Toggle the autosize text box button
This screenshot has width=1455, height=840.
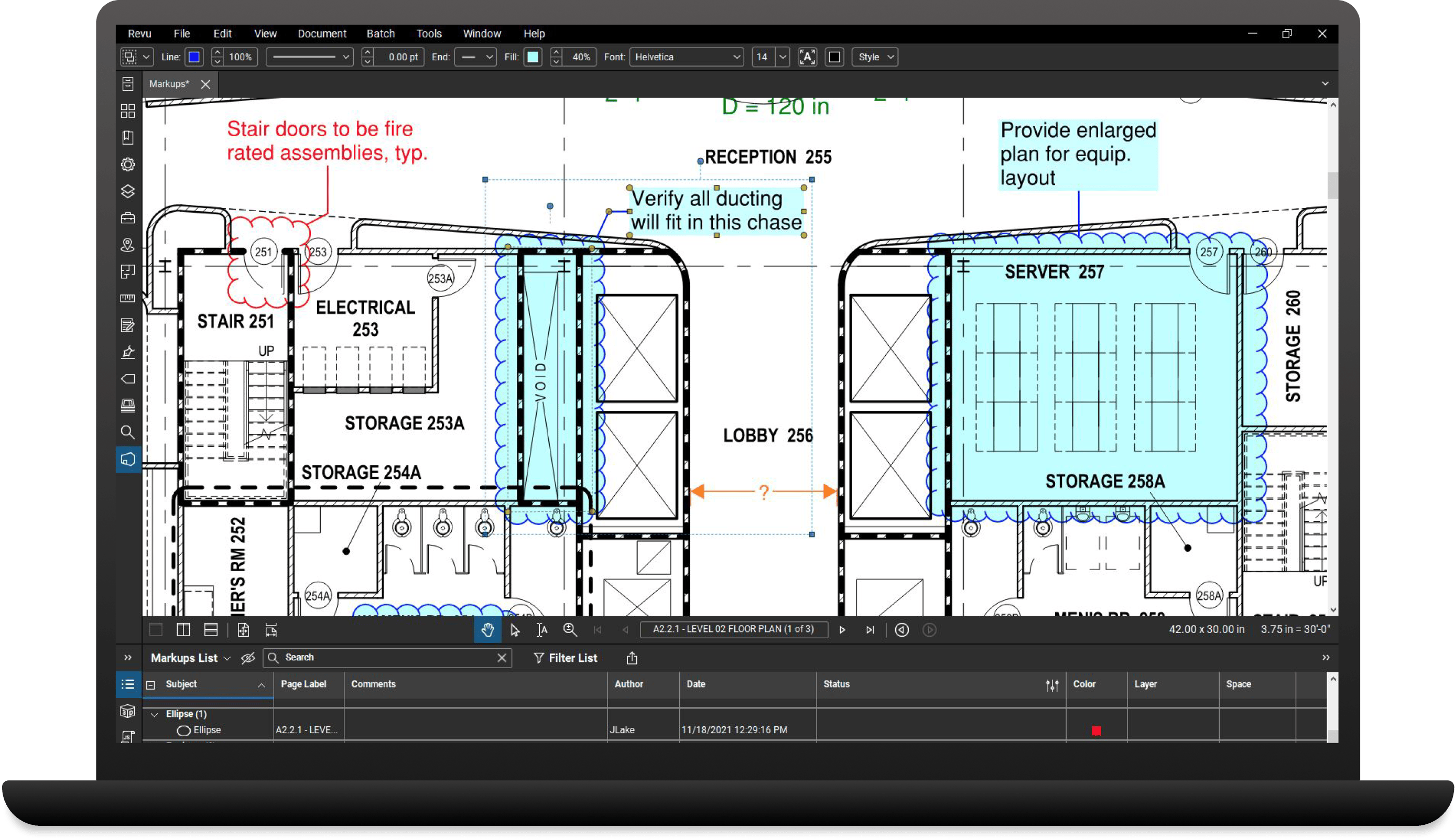pyautogui.click(x=807, y=57)
